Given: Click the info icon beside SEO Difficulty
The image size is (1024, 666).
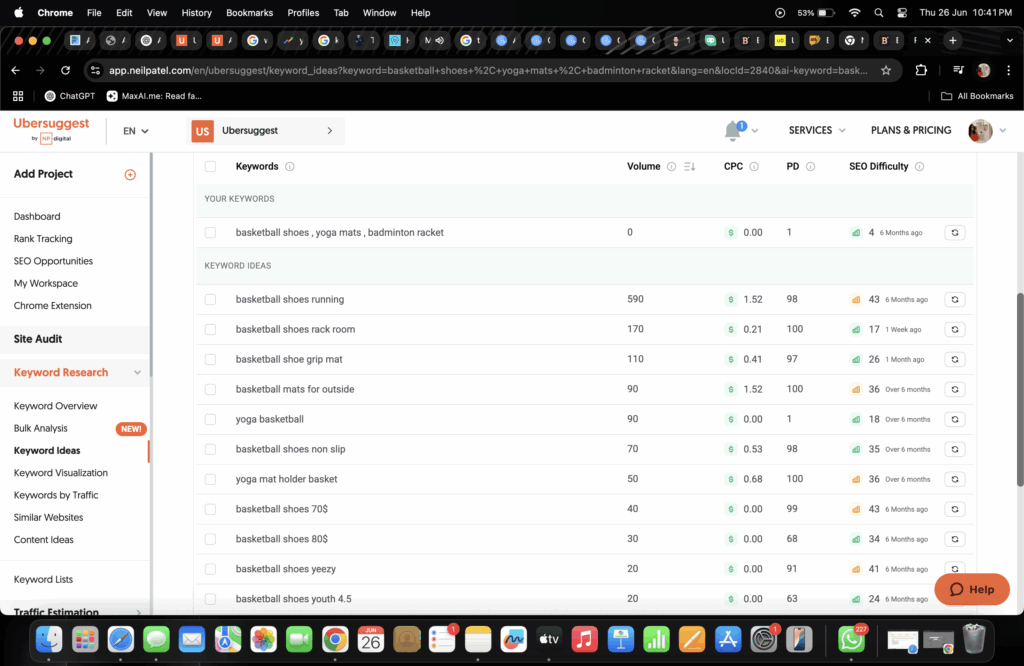Looking at the screenshot, I should (919, 167).
